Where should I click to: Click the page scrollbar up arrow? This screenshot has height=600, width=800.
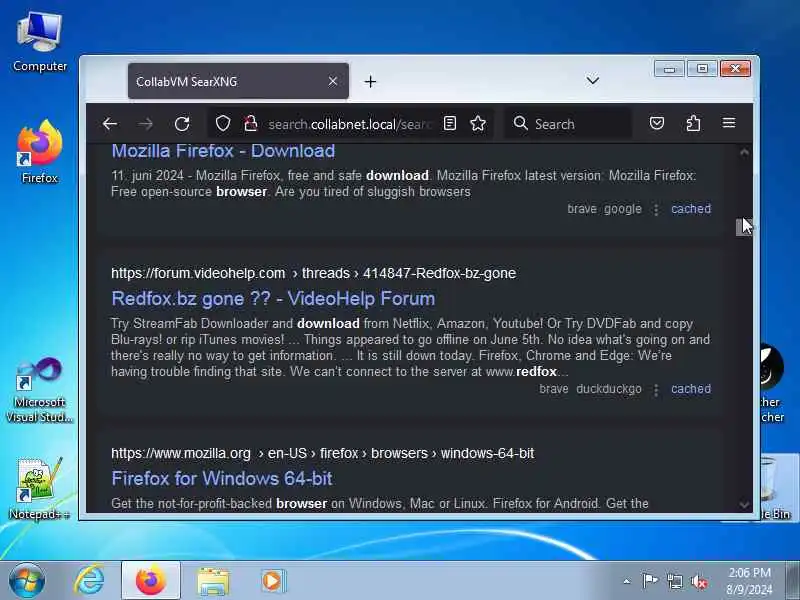744,152
